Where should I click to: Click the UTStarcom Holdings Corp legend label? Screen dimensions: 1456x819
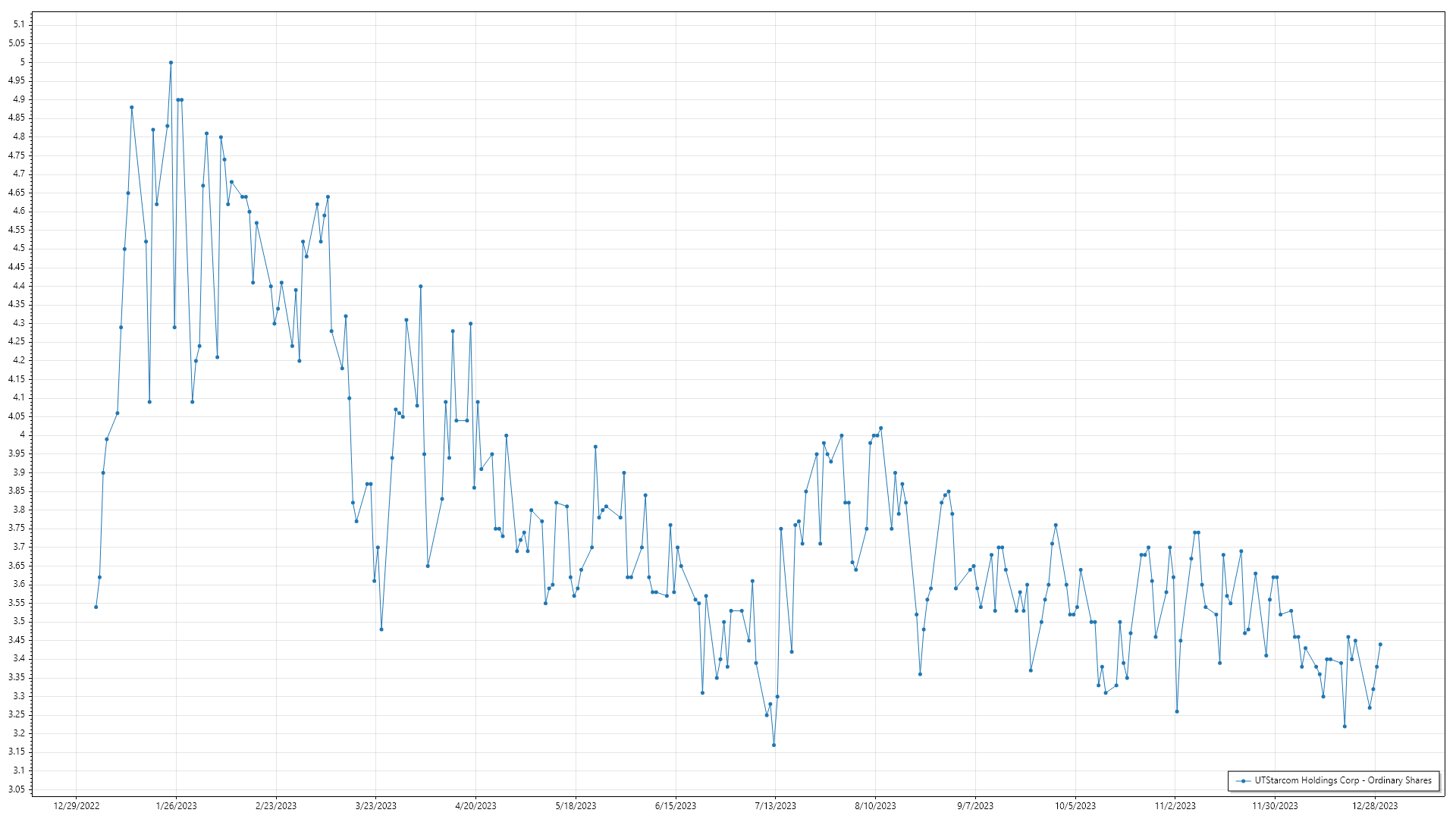[1342, 780]
